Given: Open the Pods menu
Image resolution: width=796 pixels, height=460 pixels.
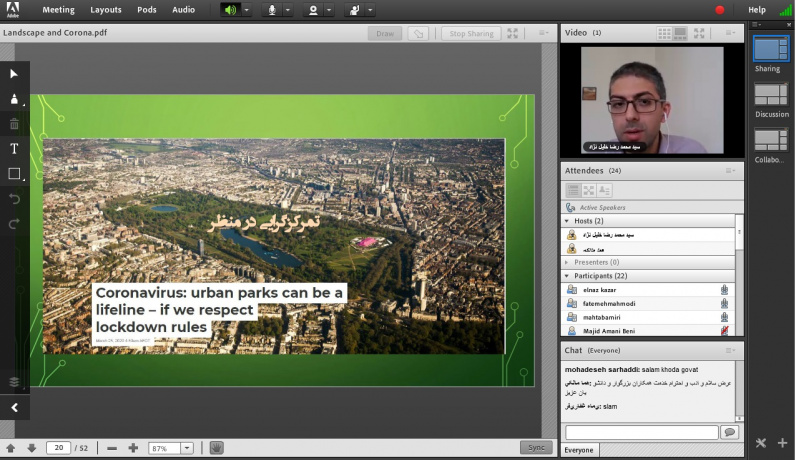Looking at the screenshot, I should pyautogui.click(x=146, y=10).
